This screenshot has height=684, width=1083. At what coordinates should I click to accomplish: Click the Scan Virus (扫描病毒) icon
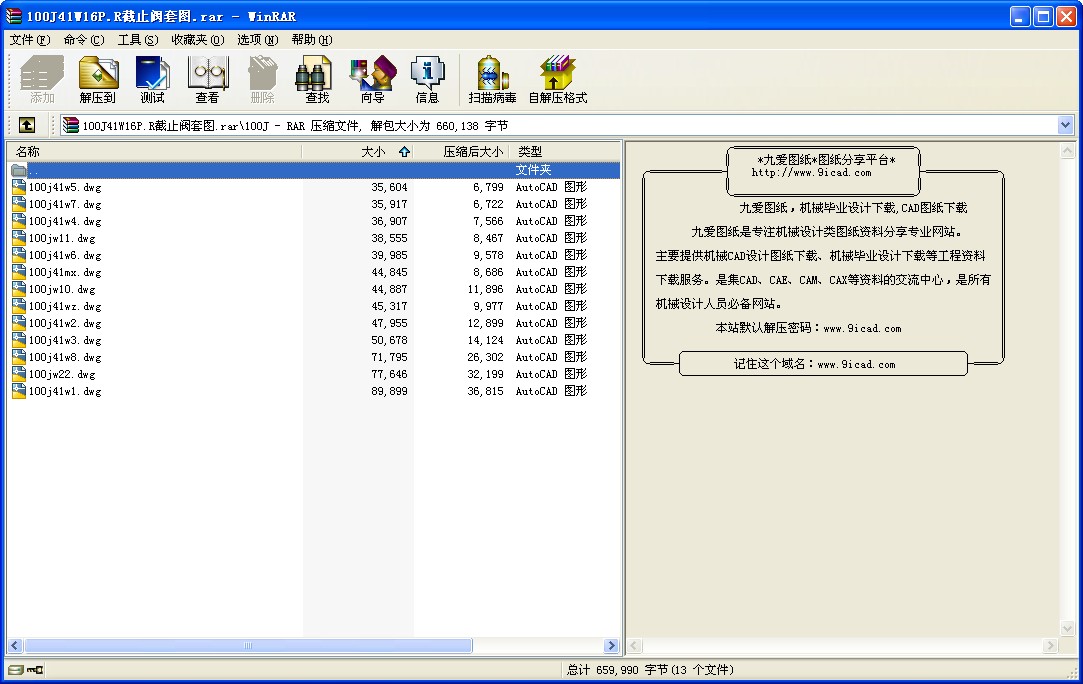492,79
